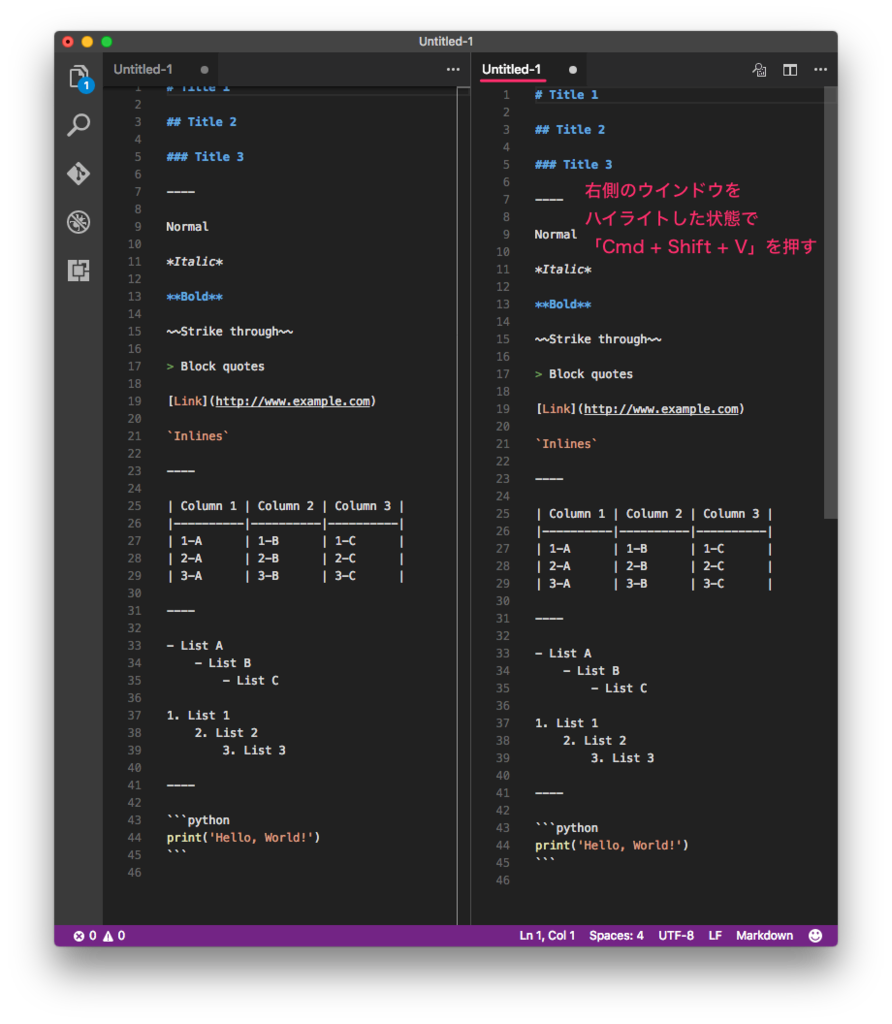This screenshot has width=892, height=1024.
Task: Click example.com link in right editor
Action: point(661,409)
